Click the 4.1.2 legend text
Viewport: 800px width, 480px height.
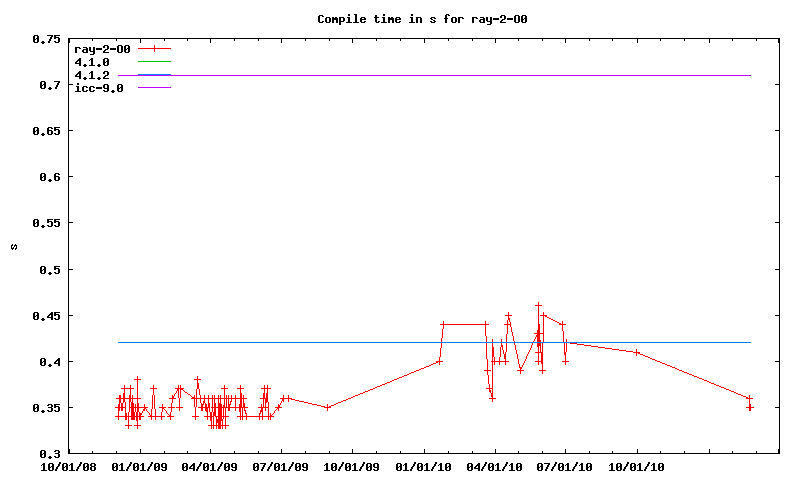tap(92, 75)
